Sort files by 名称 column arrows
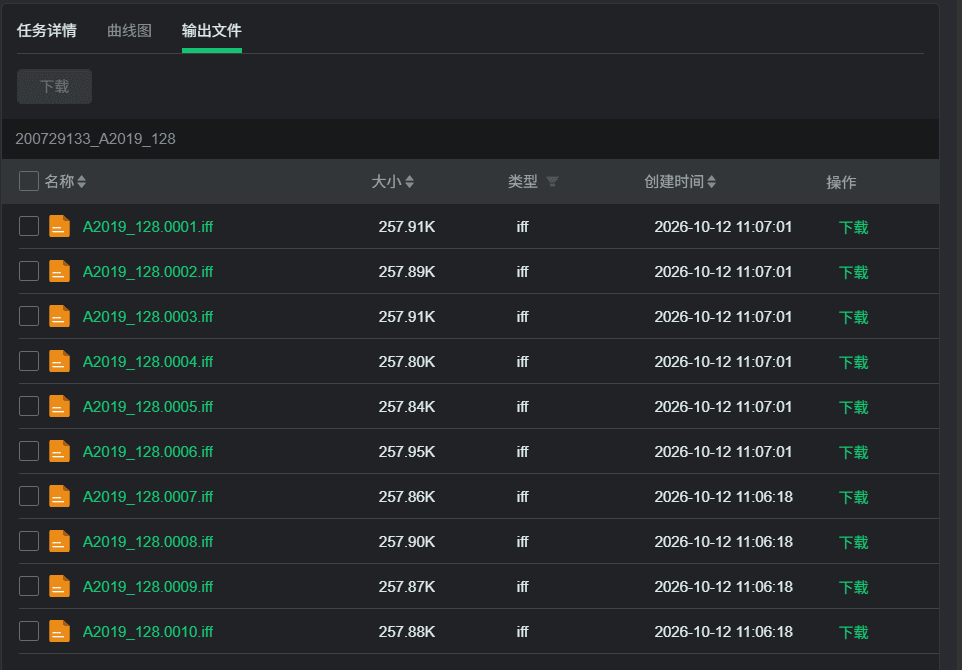 [82, 182]
